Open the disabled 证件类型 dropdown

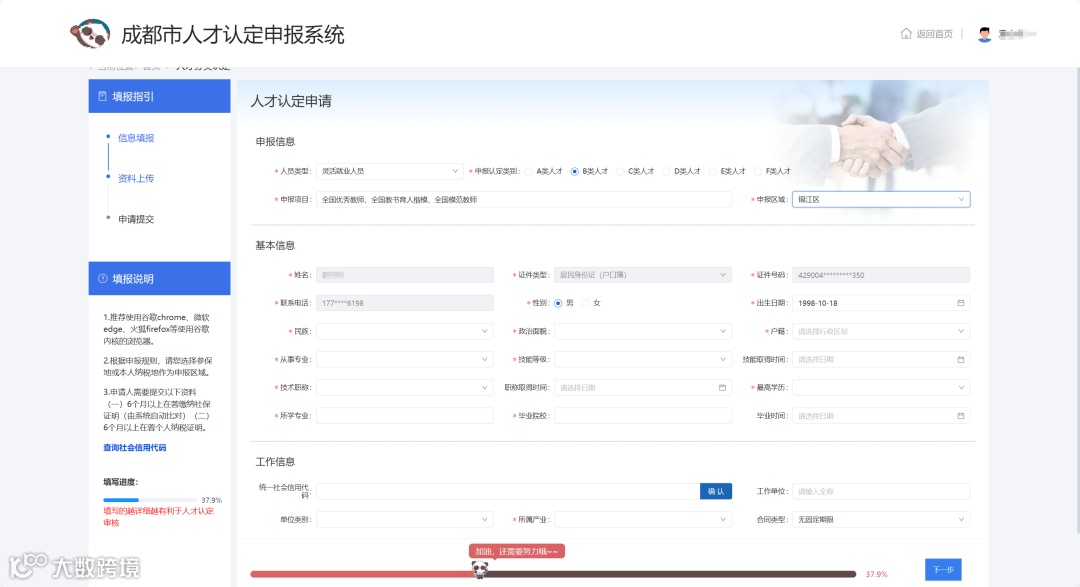(x=643, y=275)
